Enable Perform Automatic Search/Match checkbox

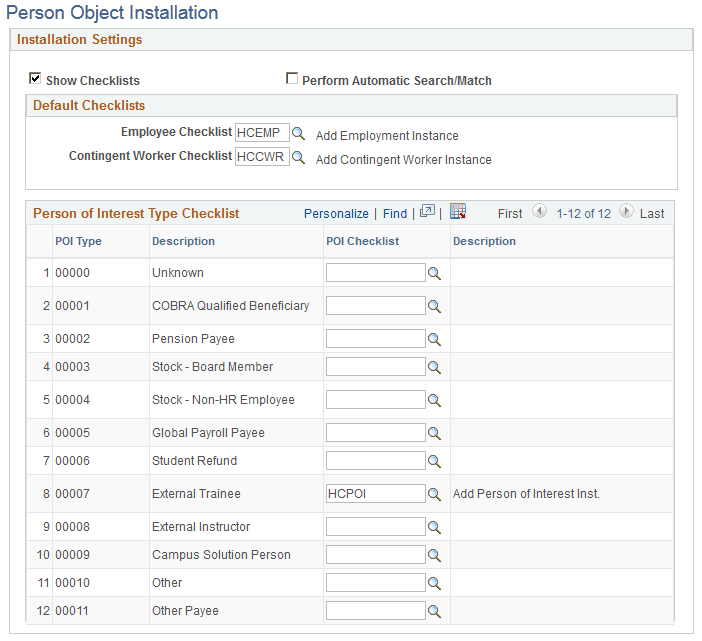tap(292, 78)
